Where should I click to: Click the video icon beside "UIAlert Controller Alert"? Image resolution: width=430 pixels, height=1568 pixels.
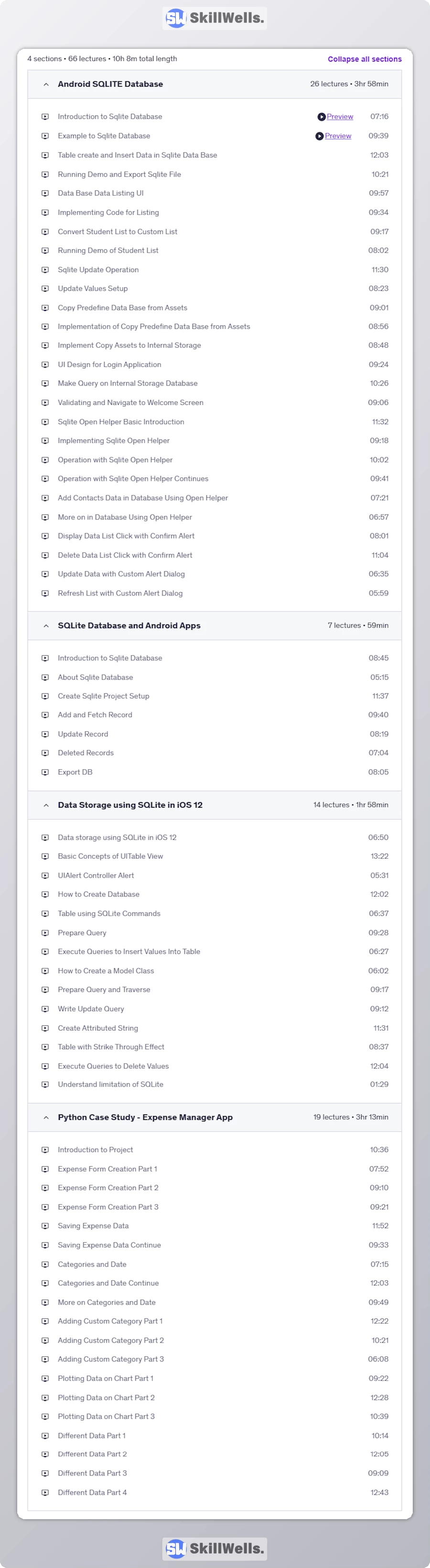[45, 875]
